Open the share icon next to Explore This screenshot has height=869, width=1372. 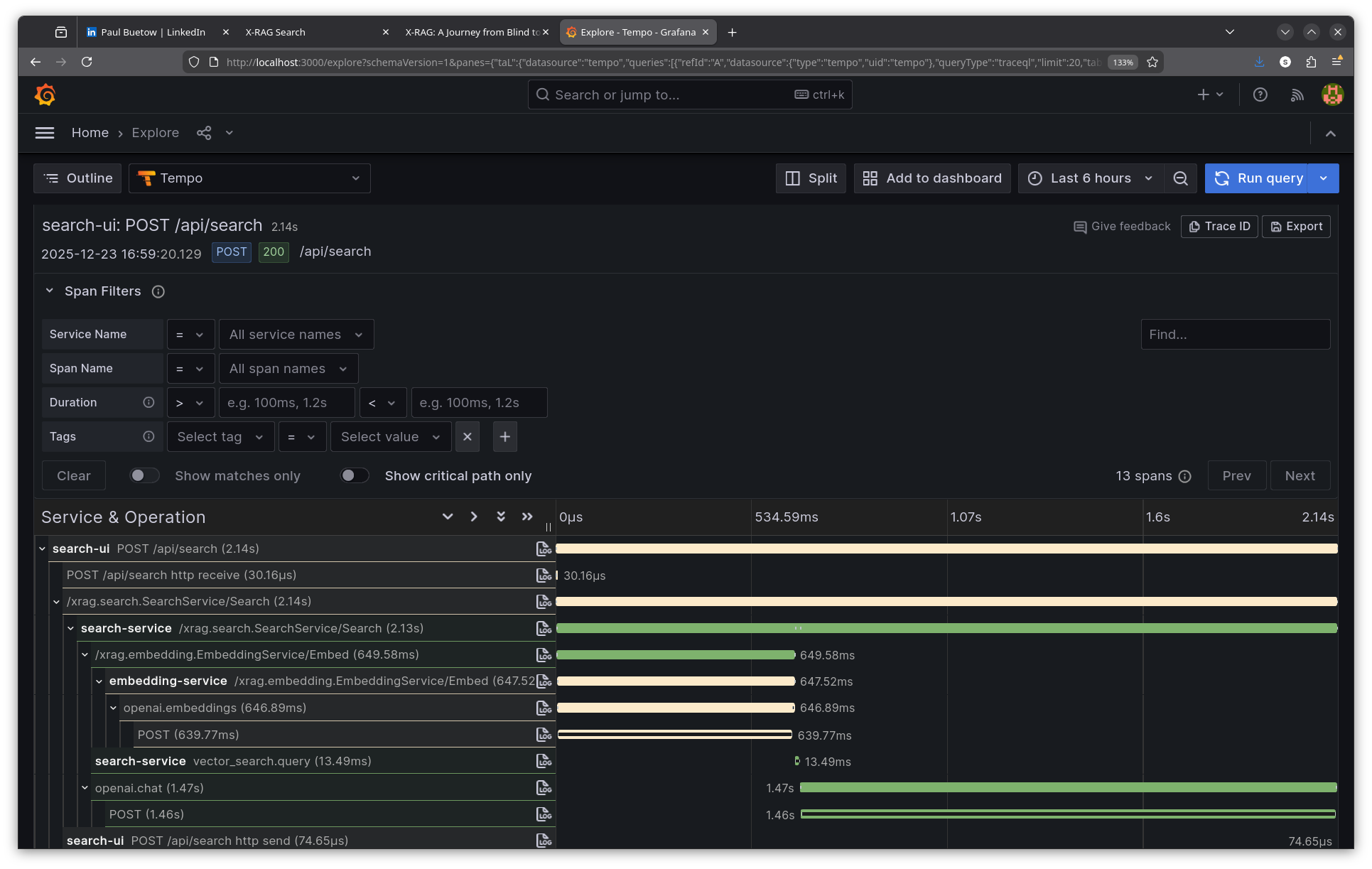[204, 133]
